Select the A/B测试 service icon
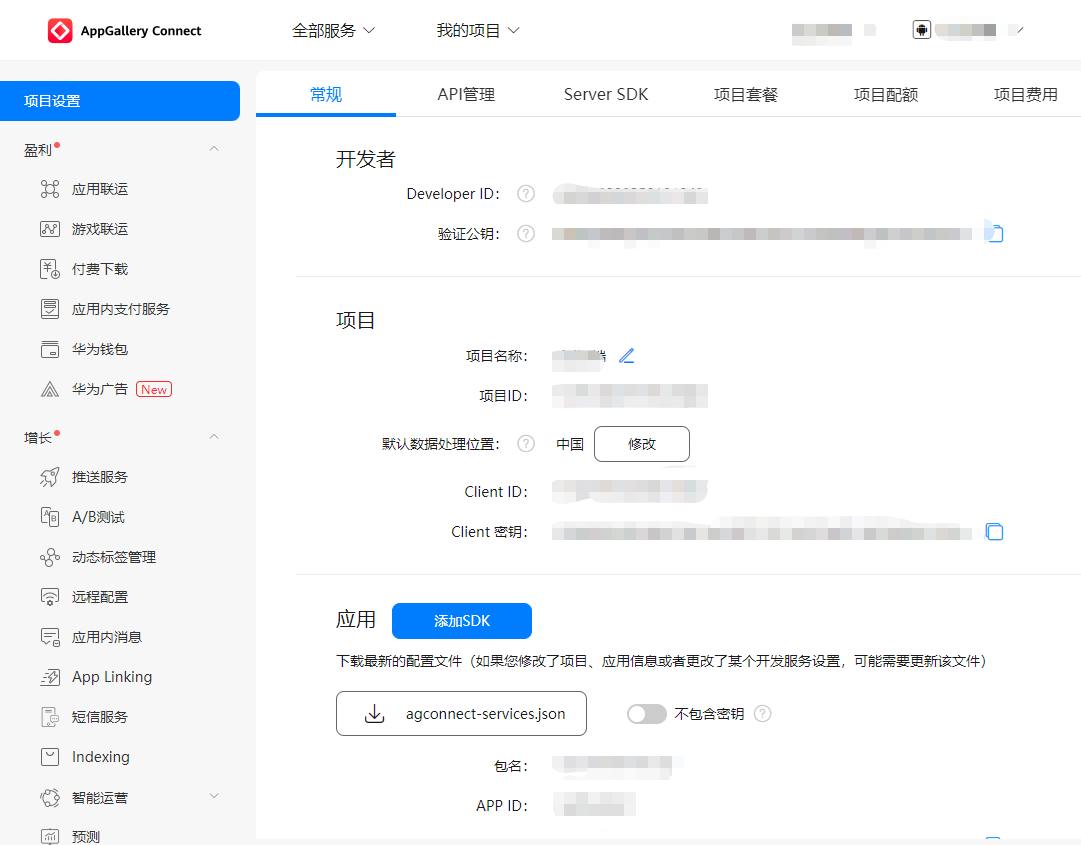This screenshot has height=845, width=1081. coord(49,517)
